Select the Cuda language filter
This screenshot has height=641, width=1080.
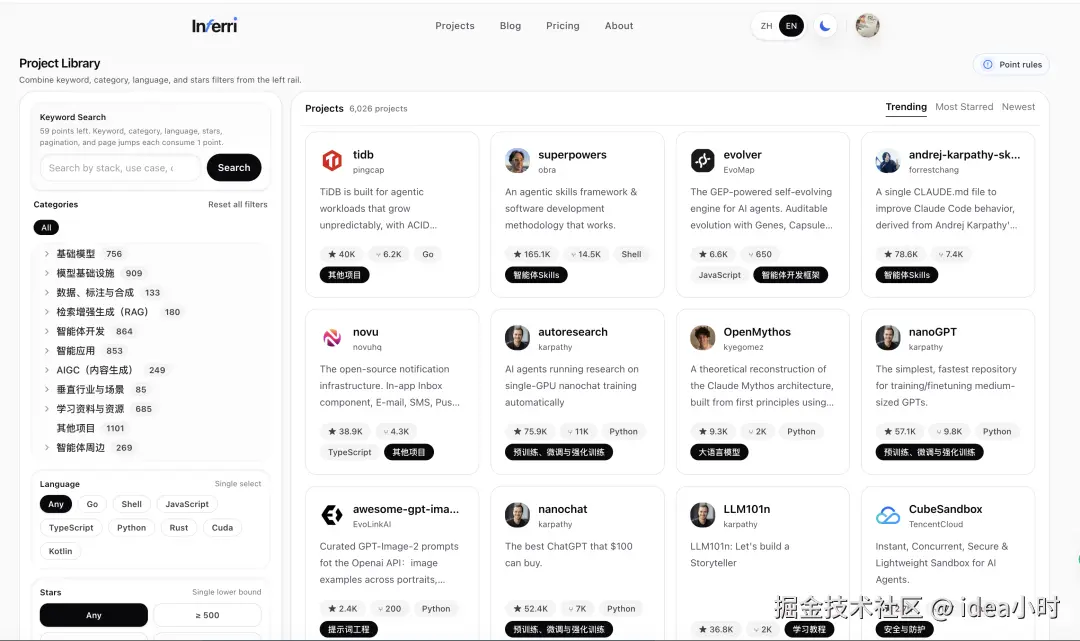click(222, 527)
